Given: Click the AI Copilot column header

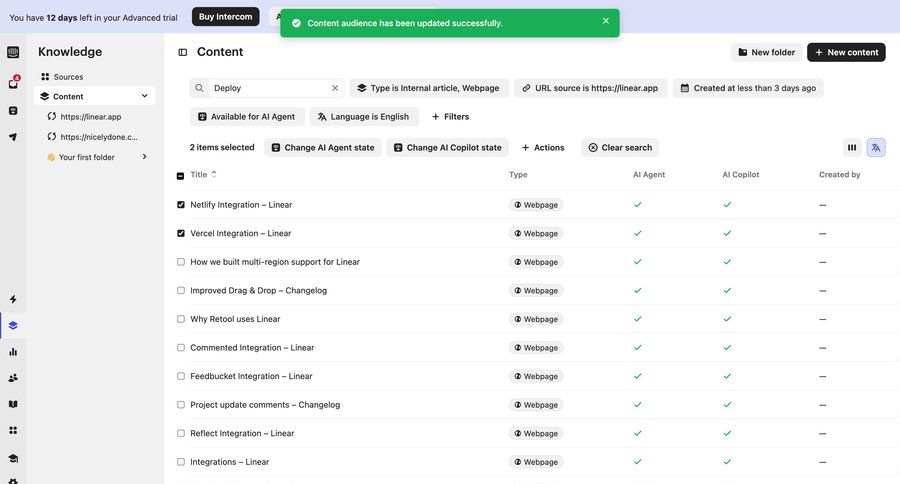Looking at the screenshot, I should tap(740, 175).
